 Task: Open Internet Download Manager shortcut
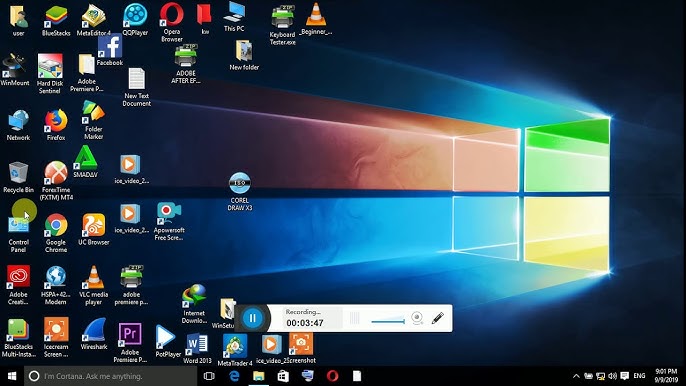pyautogui.click(x=194, y=304)
